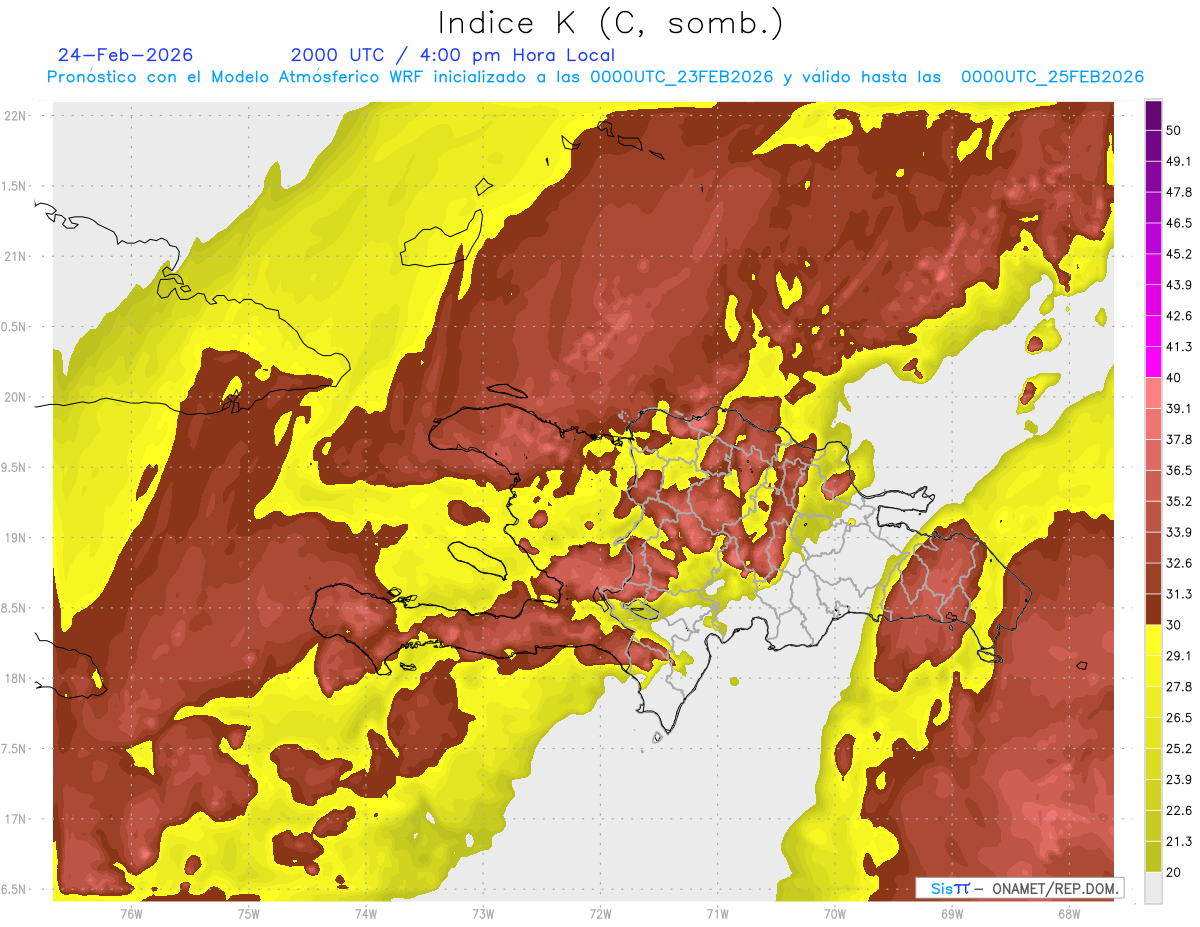Click the "49.1" color bar value
Screen dimensions: 1200x927
click(1178, 161)
